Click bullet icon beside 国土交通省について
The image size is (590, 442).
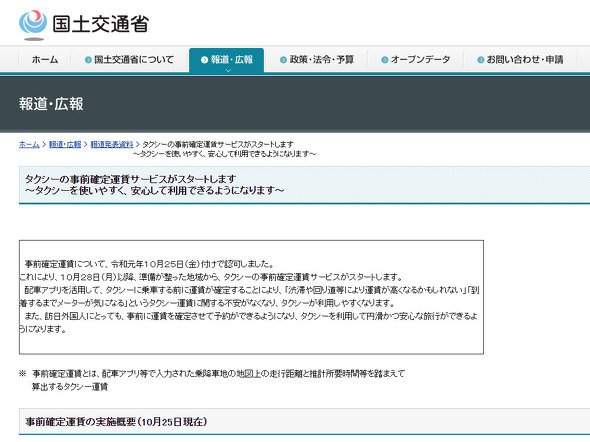pyautogui.click(x=88, y=60)
